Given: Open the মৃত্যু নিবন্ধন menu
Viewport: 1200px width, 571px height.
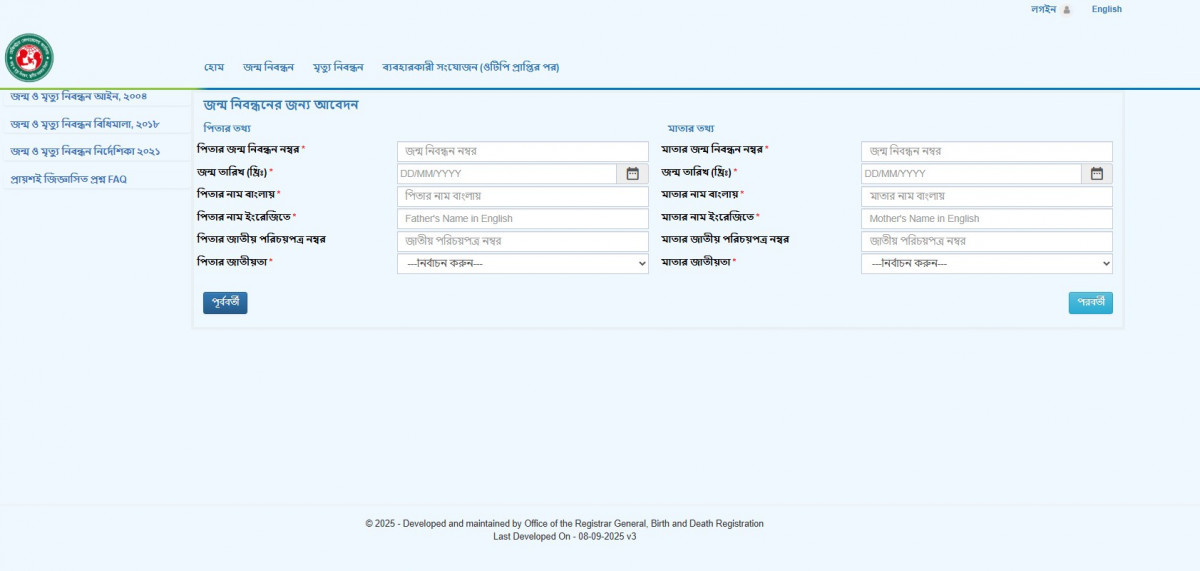Looking at the screenshot, I should (x=338, y=67).
